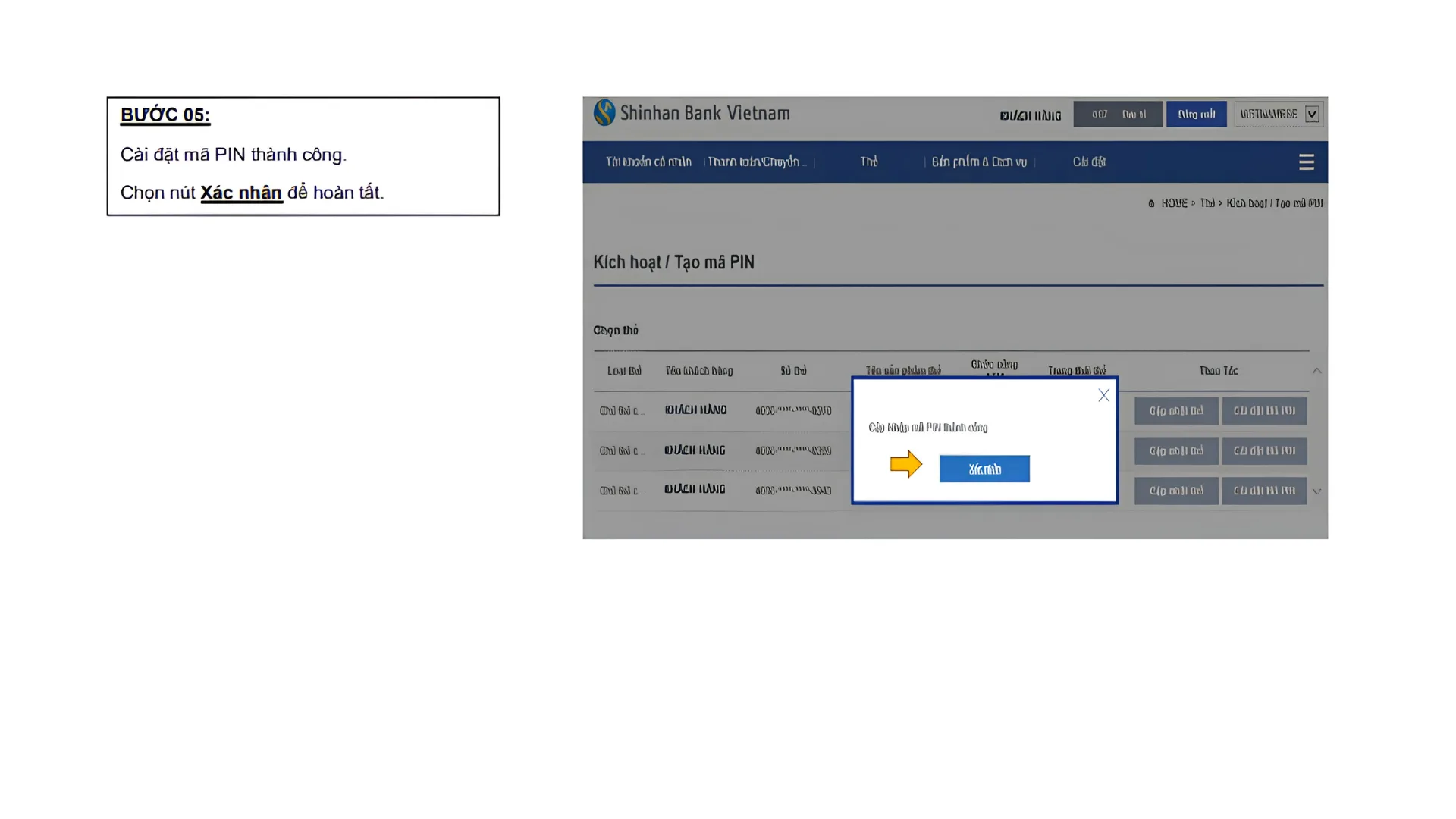
Task: Open the hamburger menu in the blue navigation bar
Action: click(1306, 162)
